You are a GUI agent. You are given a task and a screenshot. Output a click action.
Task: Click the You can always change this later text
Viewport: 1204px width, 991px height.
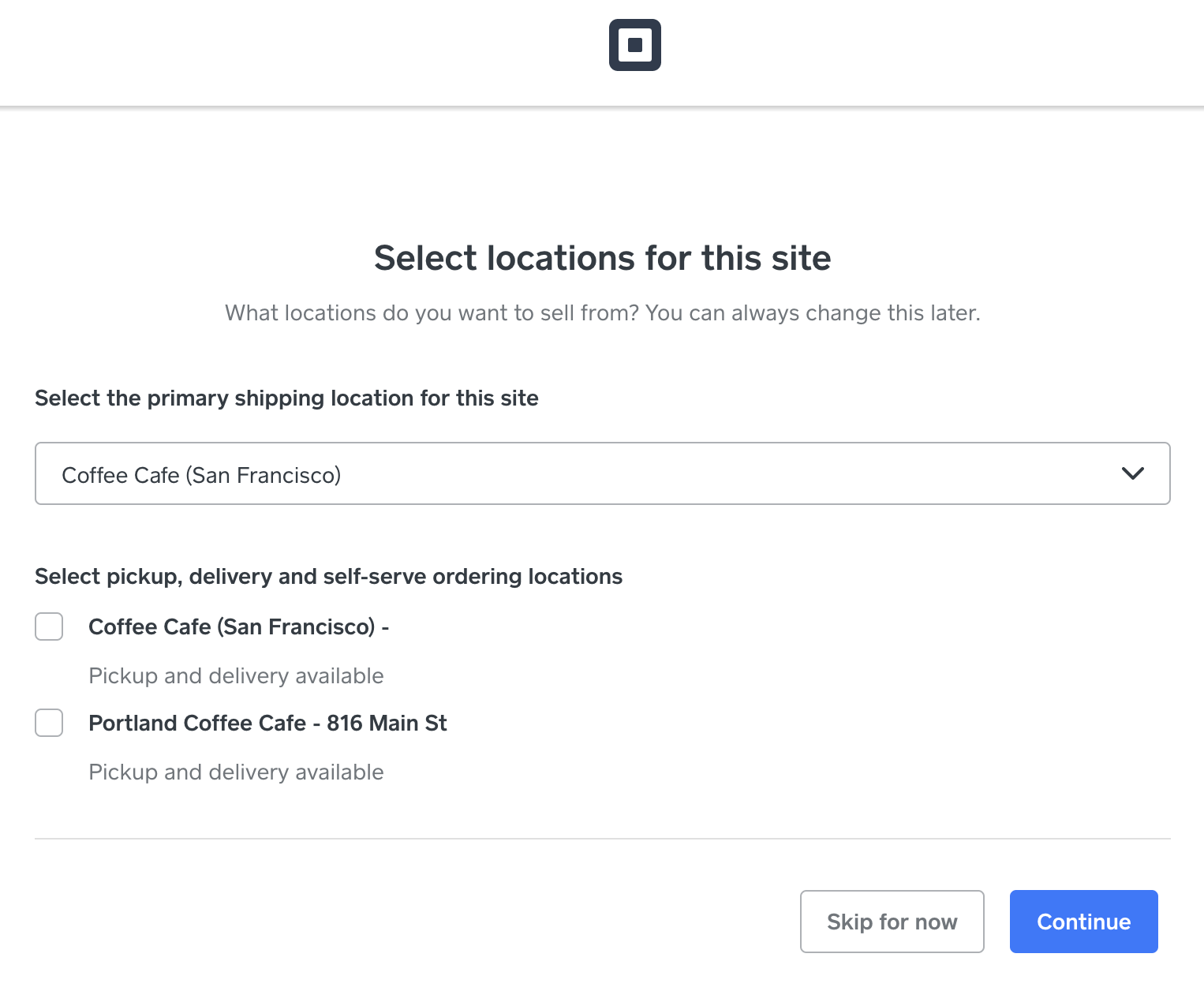click(813, 313)
